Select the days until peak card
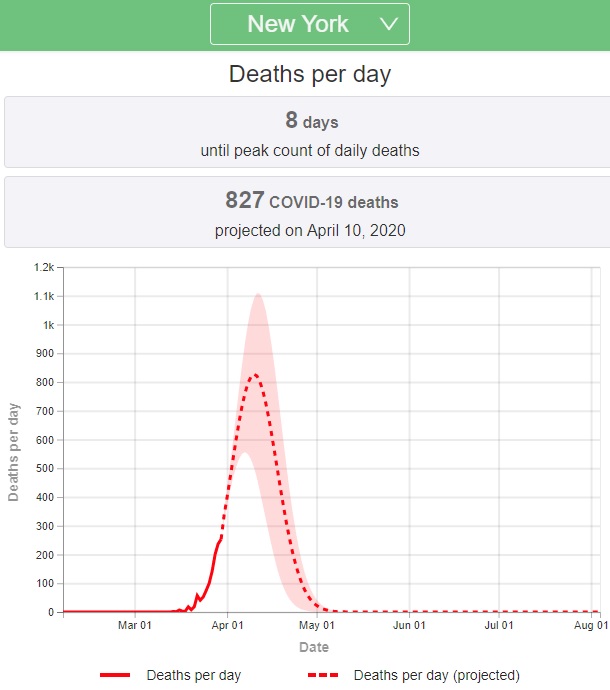This screenshot has width=610, height=690. pyautogui.click(x=305, y=133)
